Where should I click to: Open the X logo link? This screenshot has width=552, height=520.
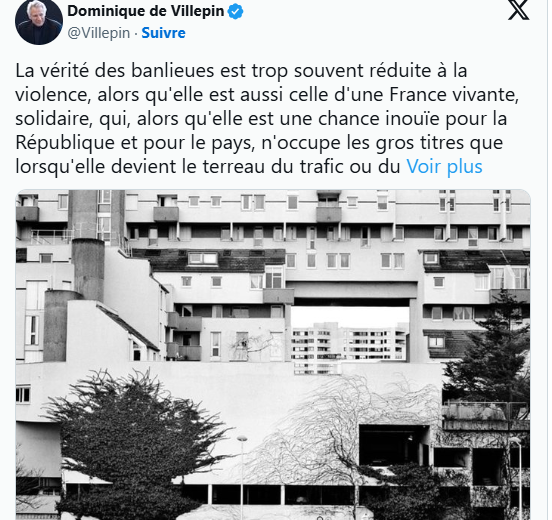coord(519,10)
